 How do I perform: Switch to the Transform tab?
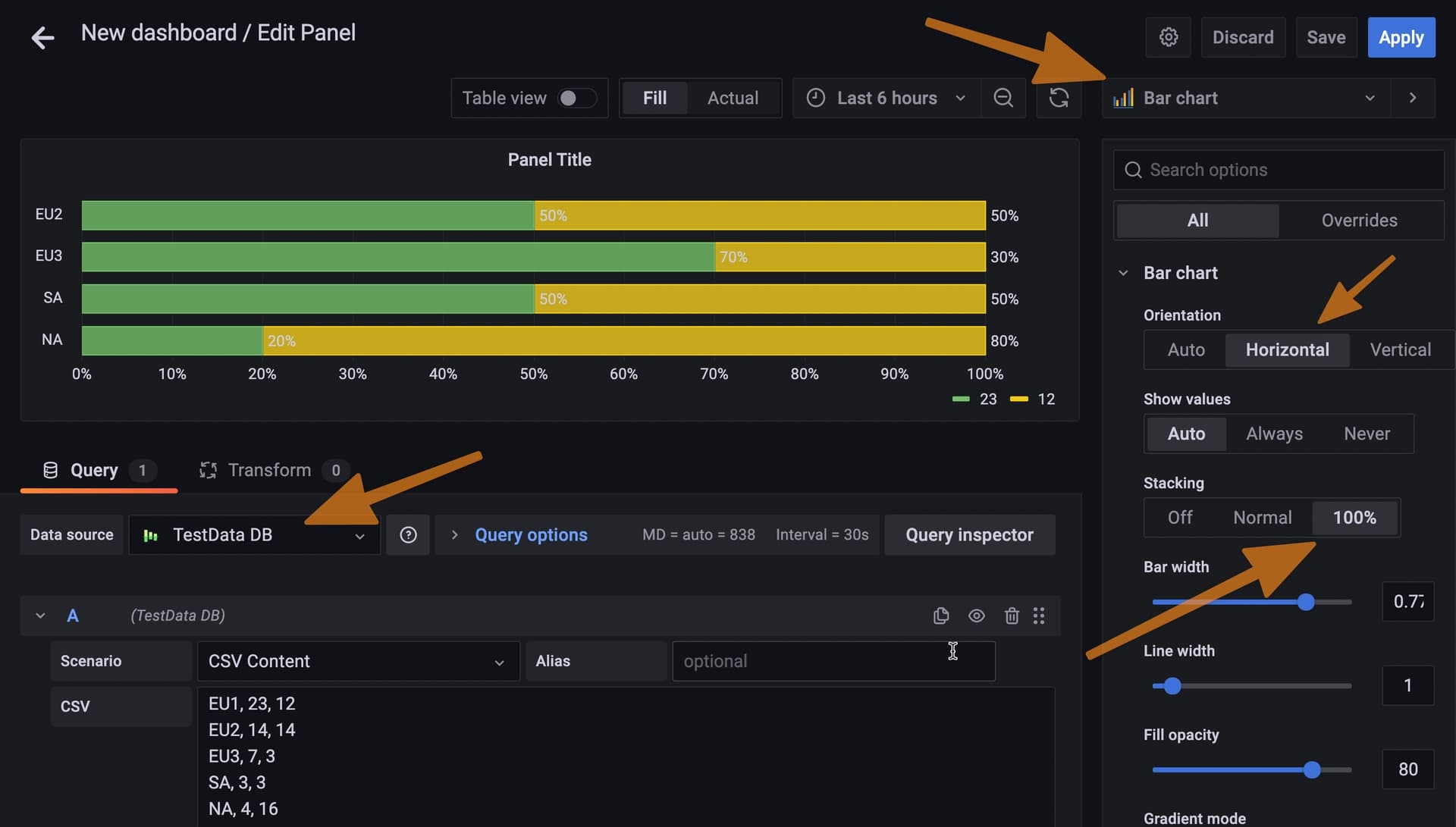[x=269, y=470]
